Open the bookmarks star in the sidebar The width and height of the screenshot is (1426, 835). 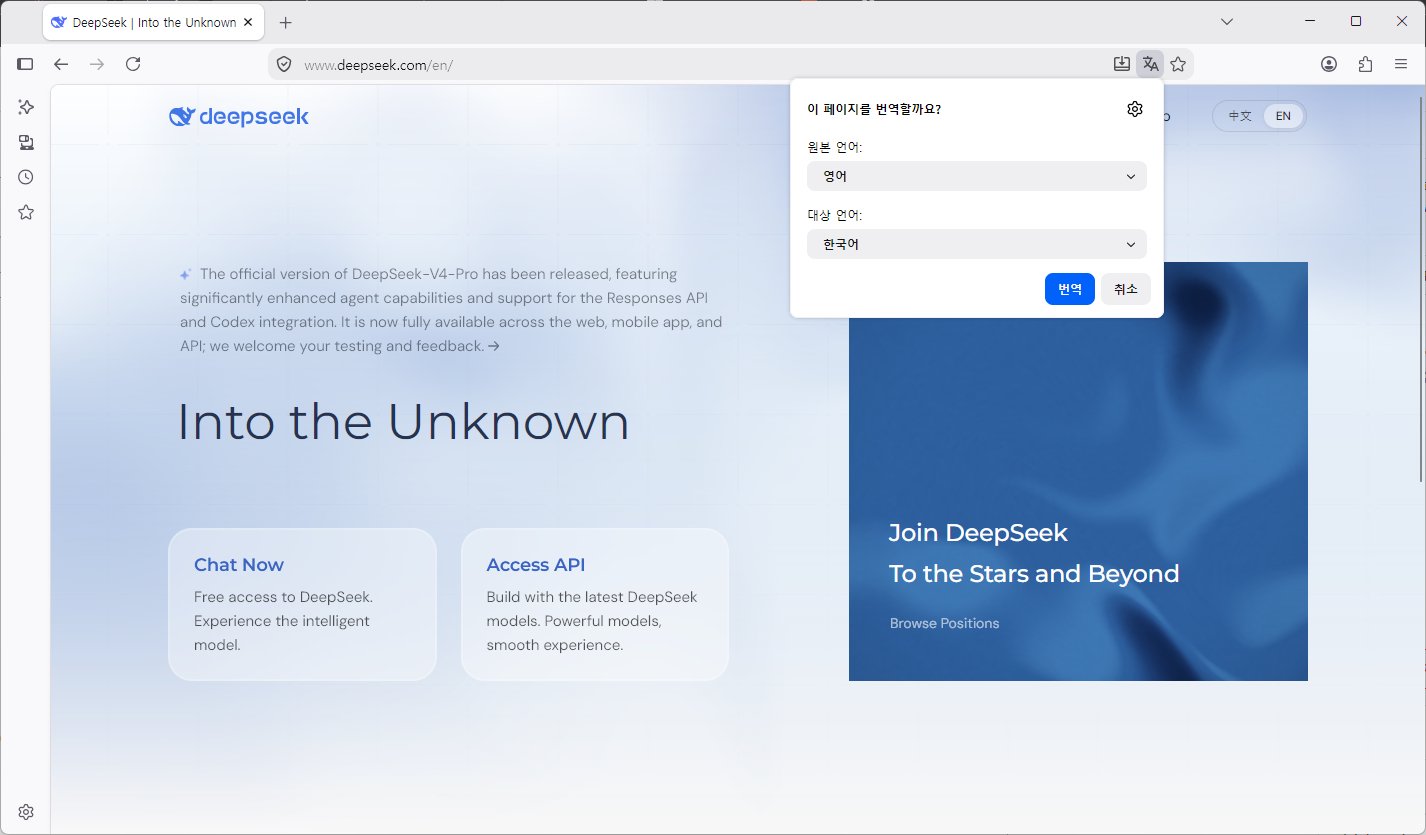click(x=26, y=212)
